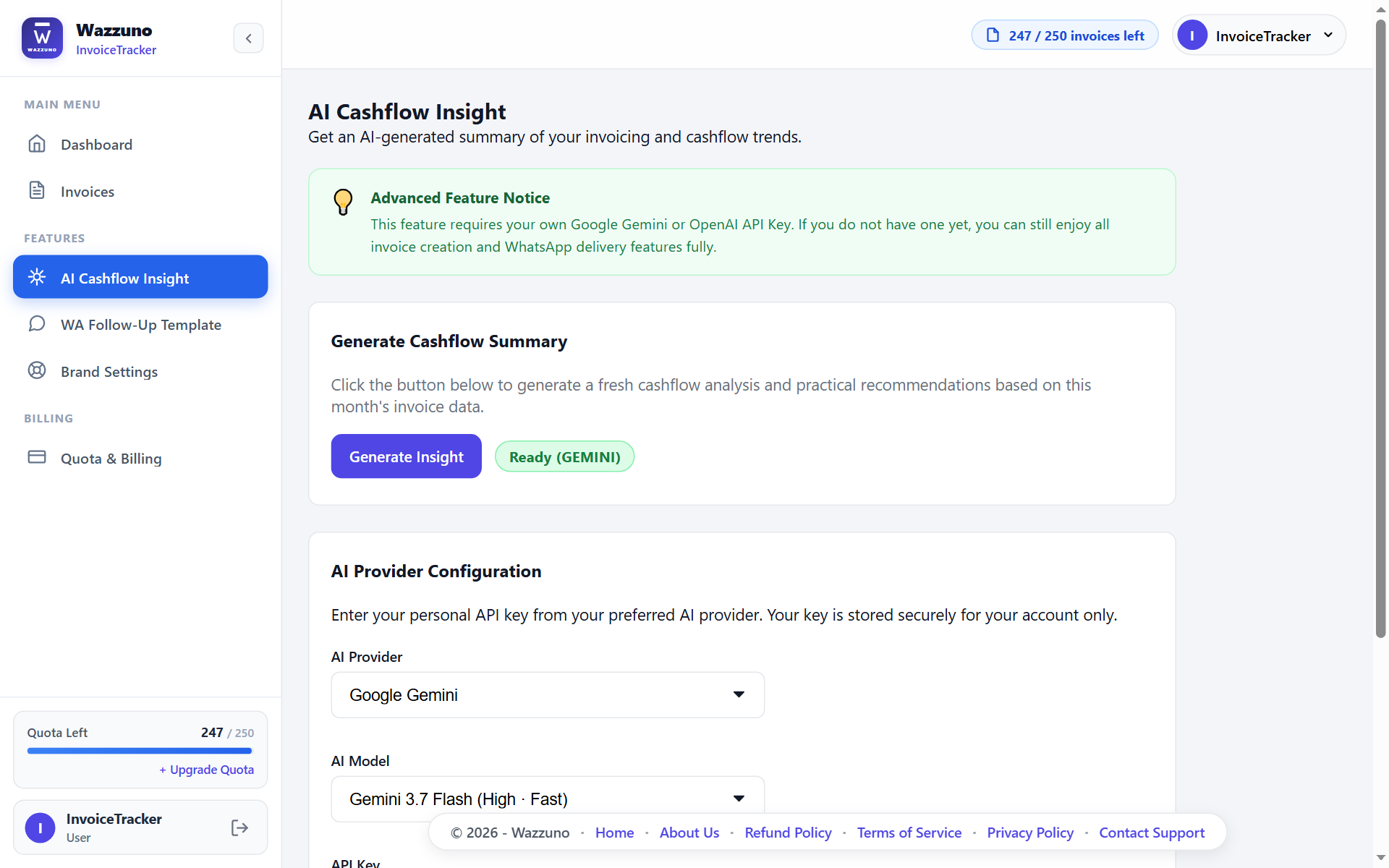
Task: Open the AI Provider Google Gemini dropdown
Action: click(548, 695)
